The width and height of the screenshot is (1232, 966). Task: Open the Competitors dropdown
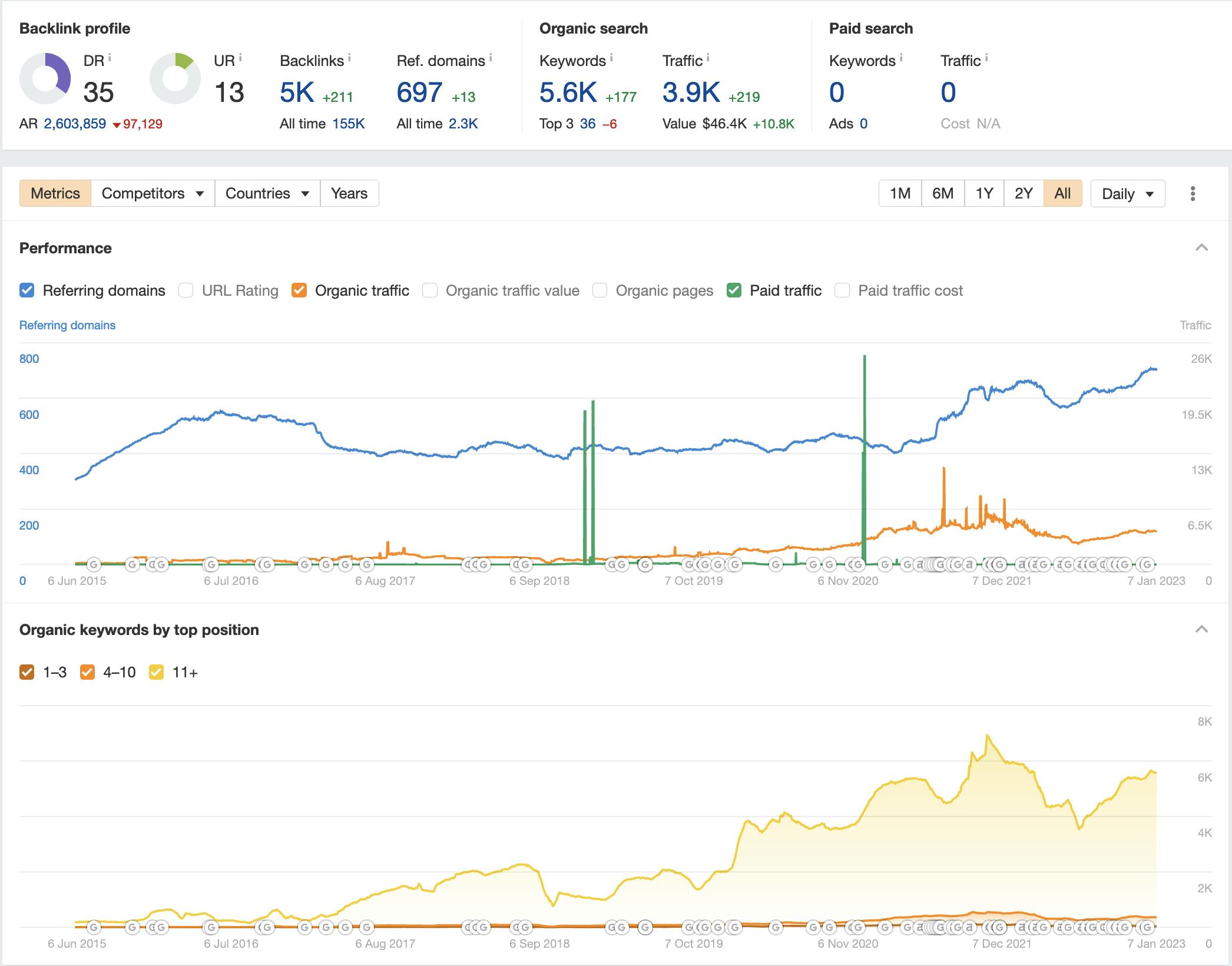point(153,193)
